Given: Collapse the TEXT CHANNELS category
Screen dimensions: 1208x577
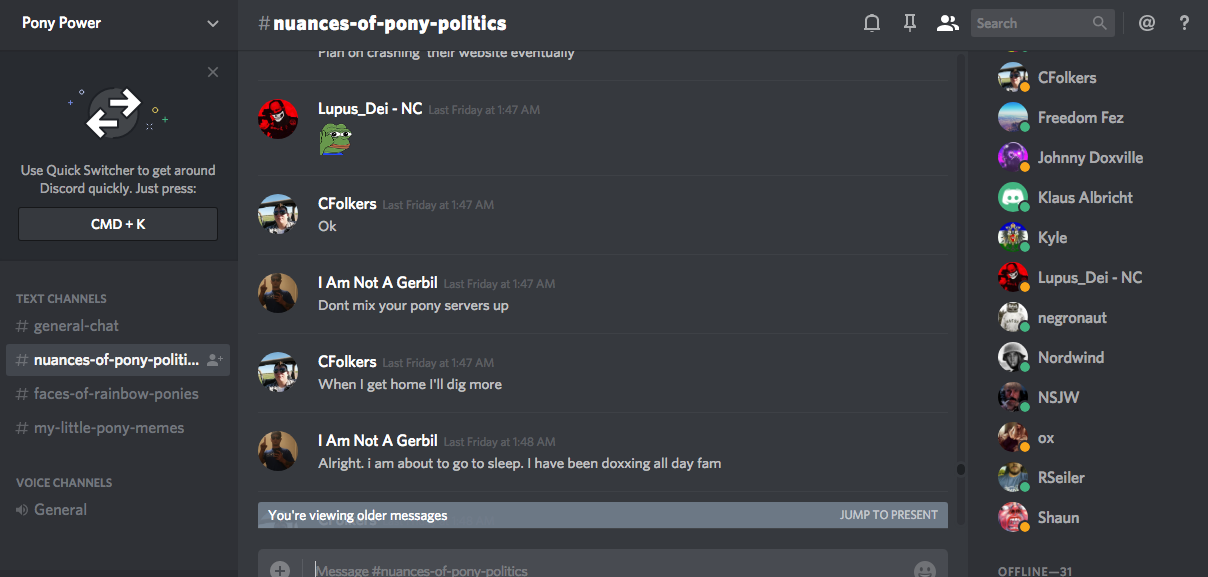Looking at the screenshot, I should click(x=61, y=298).
